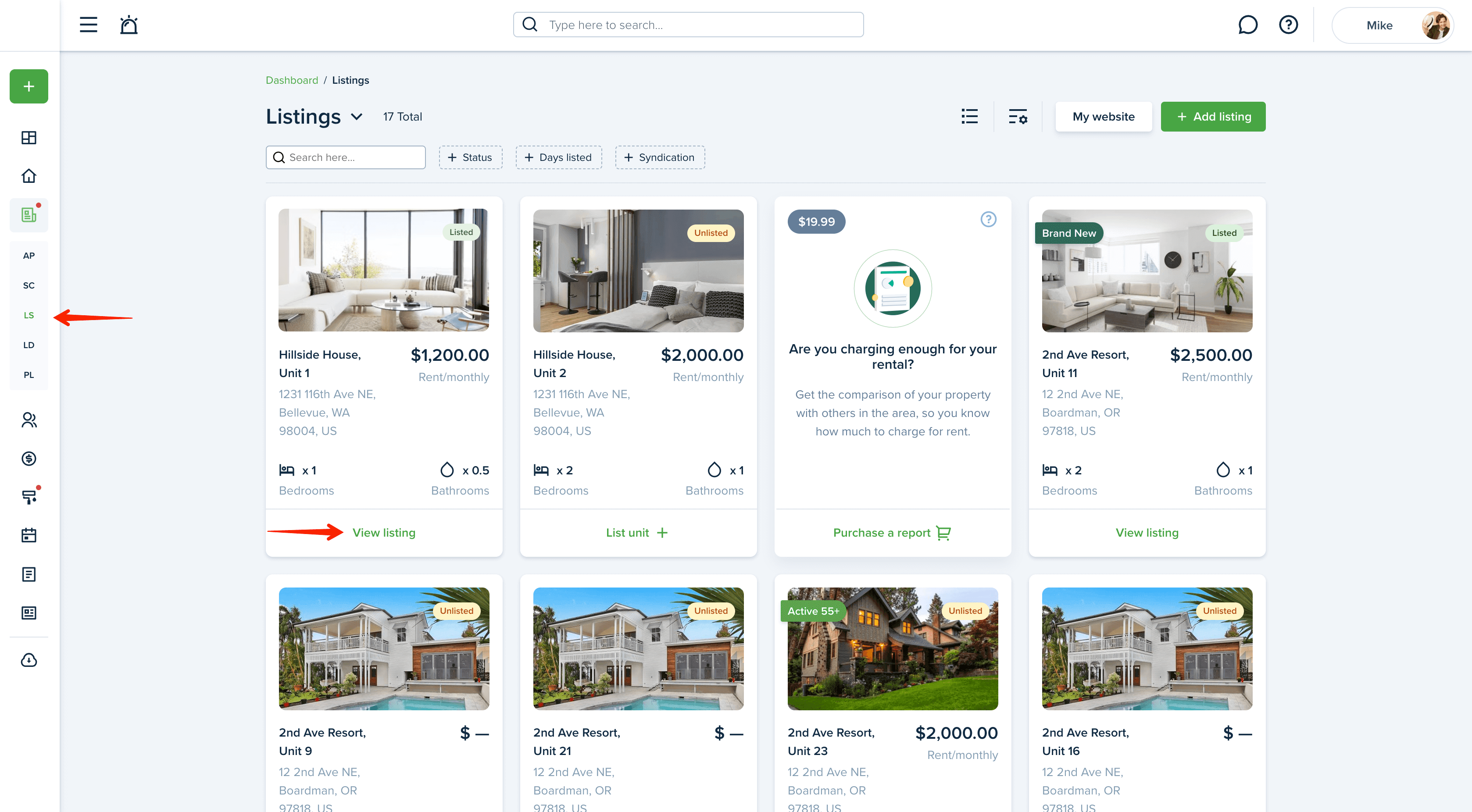
Task: Open the calendar icon in sidebar
Action: (x=29, y=535)
